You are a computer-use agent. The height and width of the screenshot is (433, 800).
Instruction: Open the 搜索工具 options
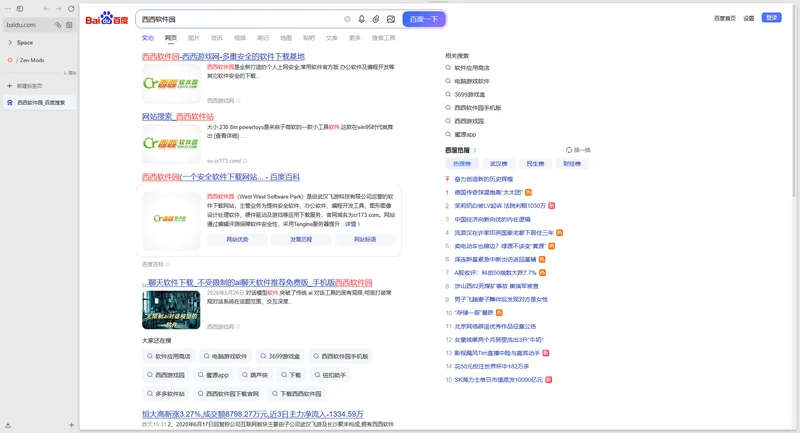(383, 38)
